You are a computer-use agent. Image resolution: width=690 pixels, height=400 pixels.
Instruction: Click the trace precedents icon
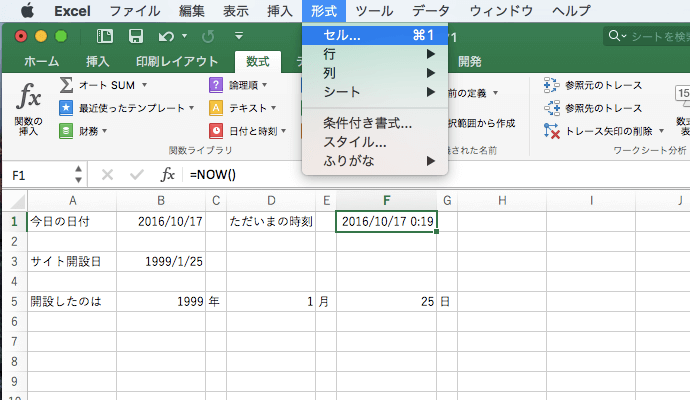point(551,85)
